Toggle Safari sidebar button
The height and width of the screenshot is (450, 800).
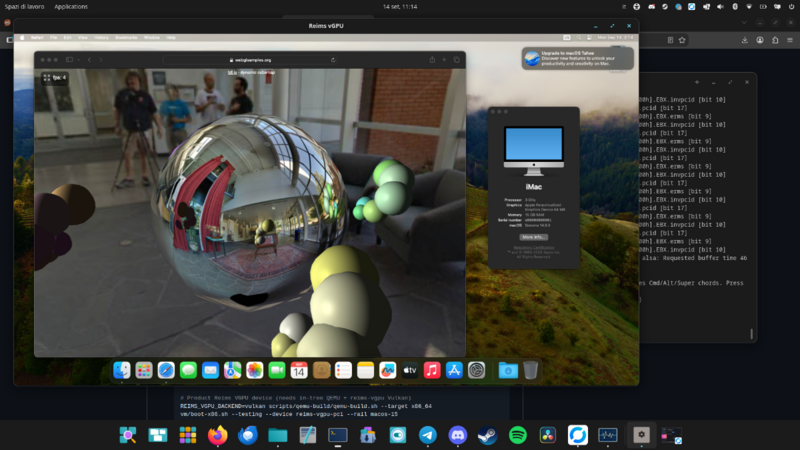pos(69,60)
